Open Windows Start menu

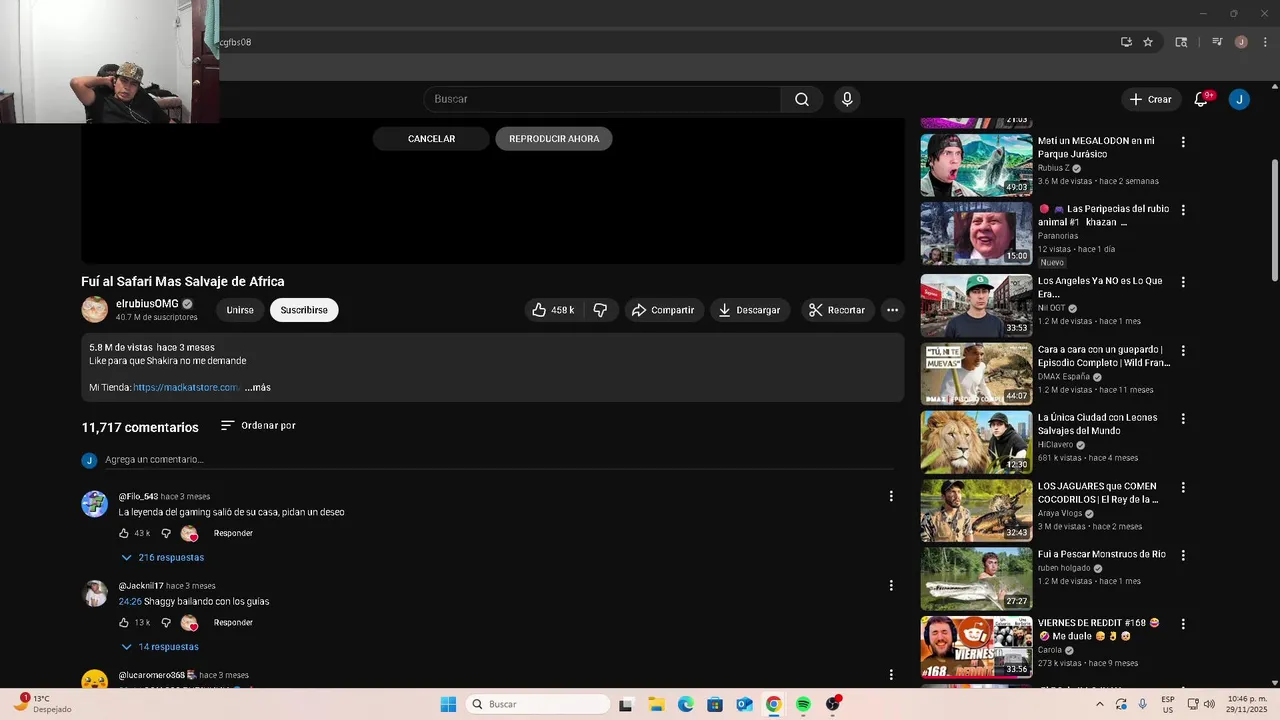[x=448, y=704]
